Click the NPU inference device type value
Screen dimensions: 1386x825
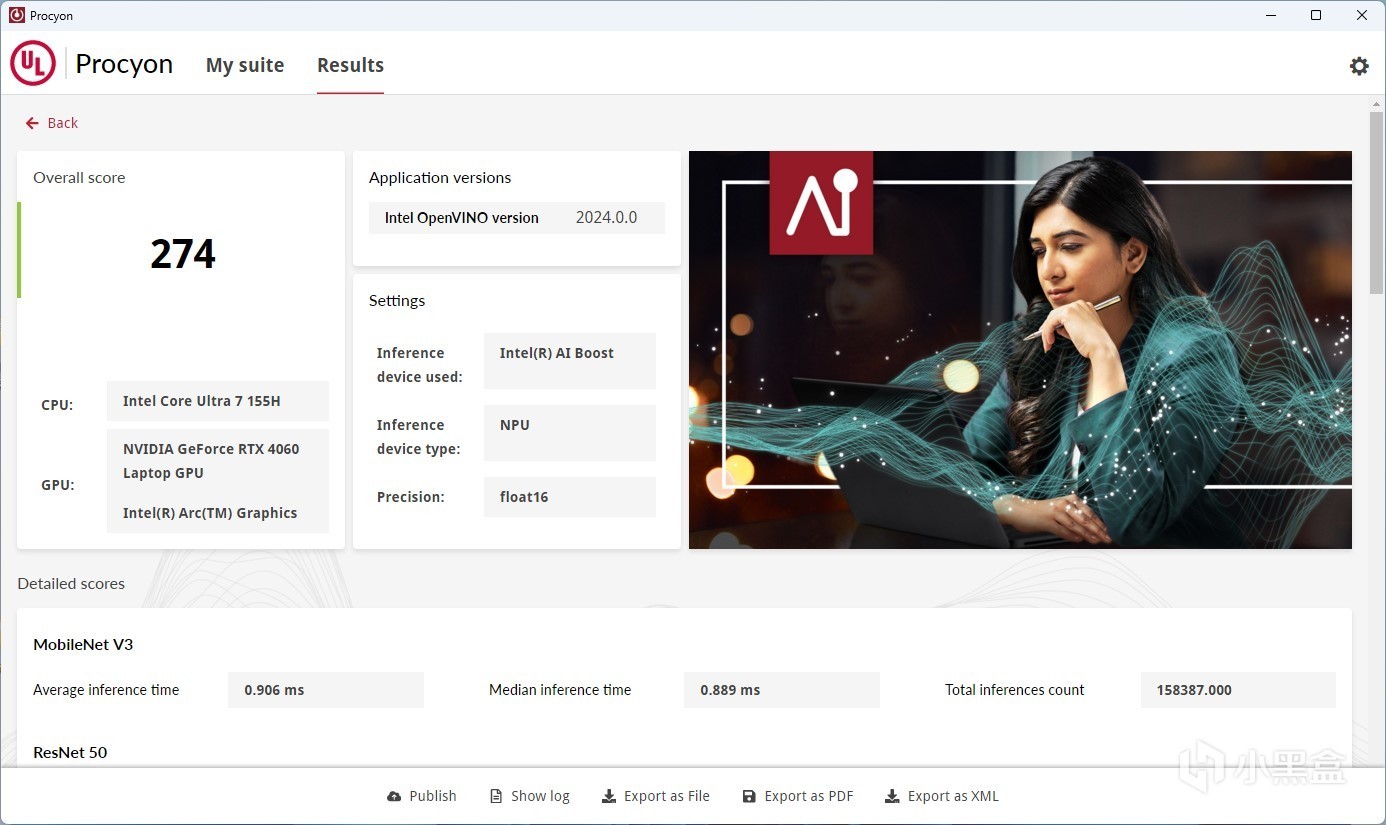pyautogui.click(x=570, y=433)
